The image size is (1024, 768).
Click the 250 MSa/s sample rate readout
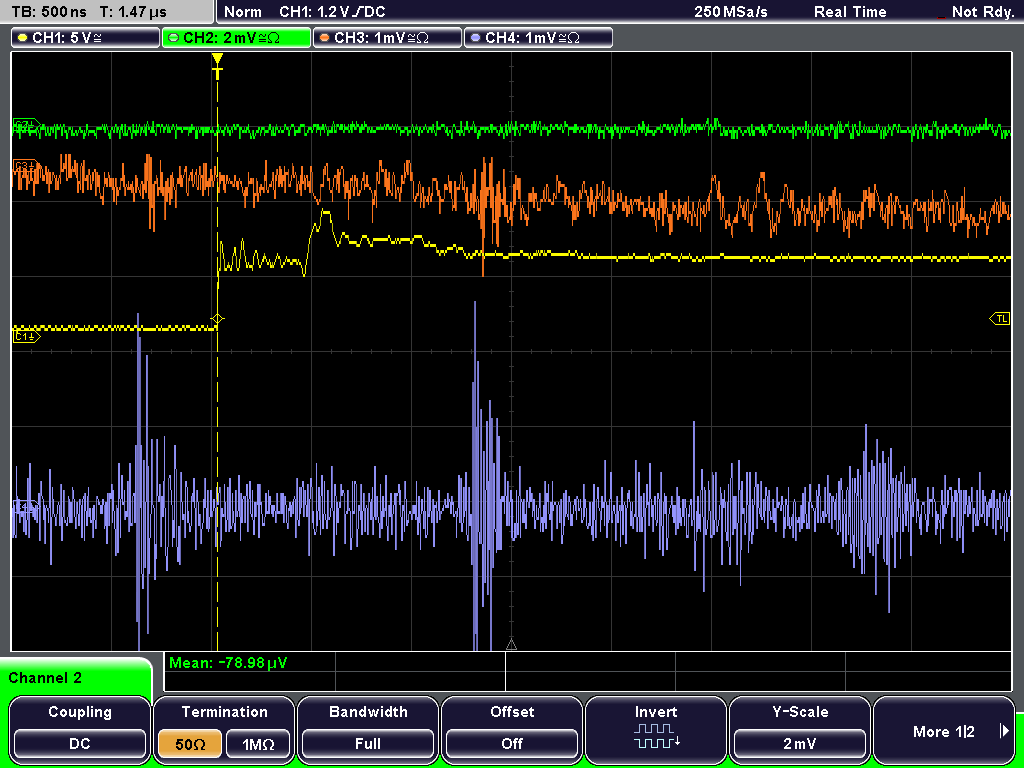731,12
